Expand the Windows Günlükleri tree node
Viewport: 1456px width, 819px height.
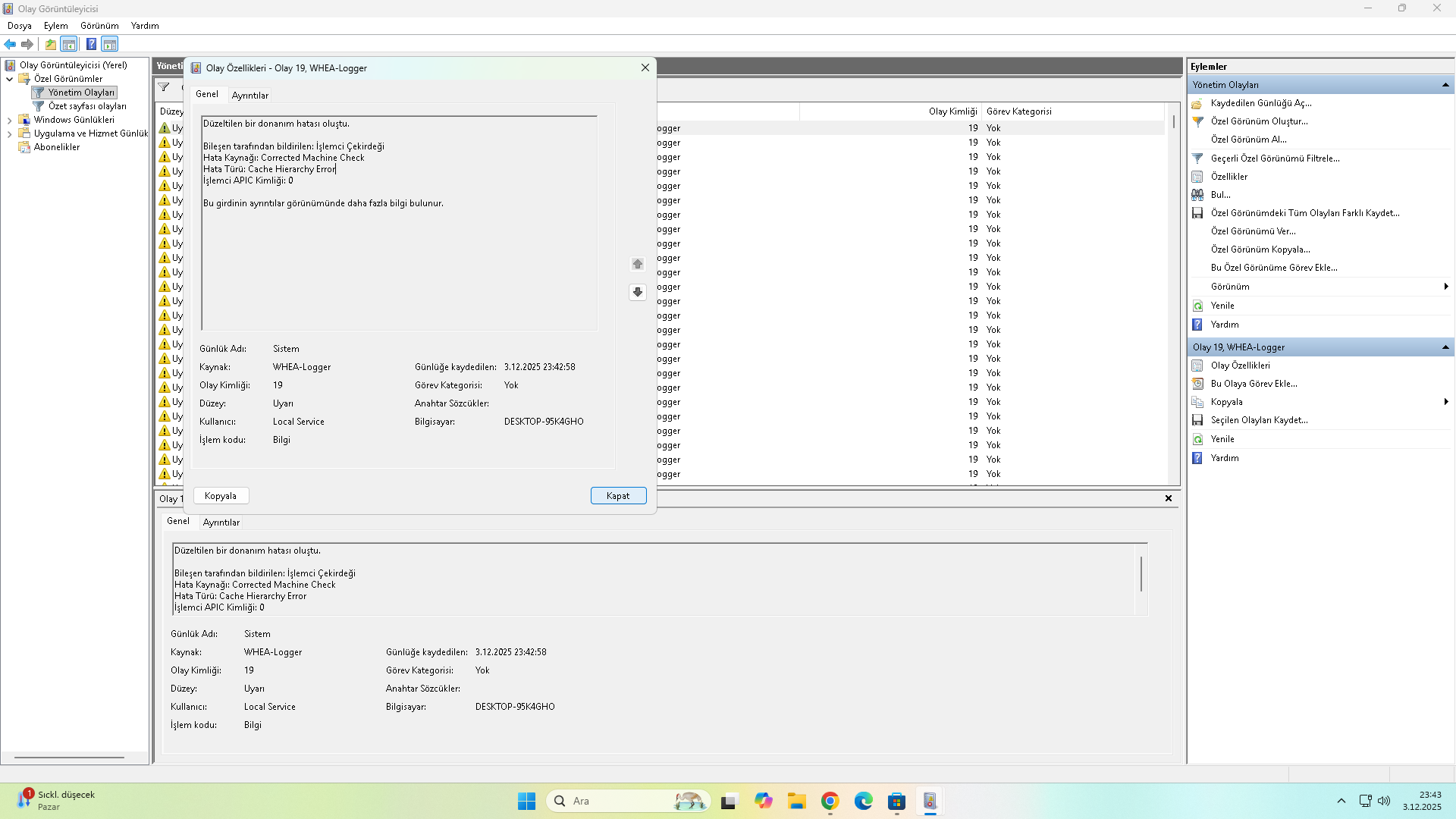9,120
